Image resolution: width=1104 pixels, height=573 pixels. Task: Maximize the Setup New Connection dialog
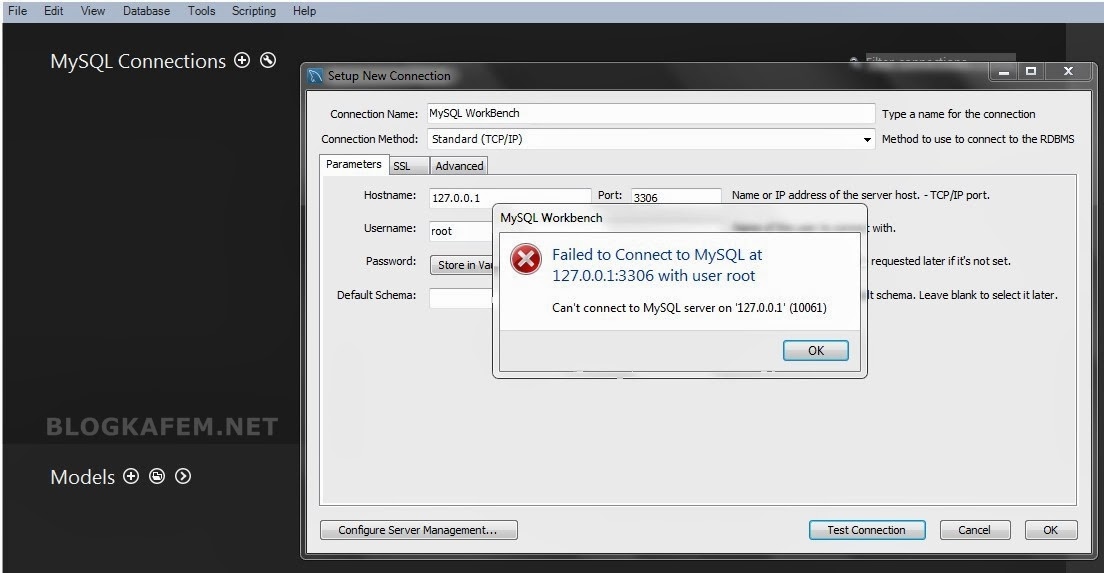(x=1031, y=72)
